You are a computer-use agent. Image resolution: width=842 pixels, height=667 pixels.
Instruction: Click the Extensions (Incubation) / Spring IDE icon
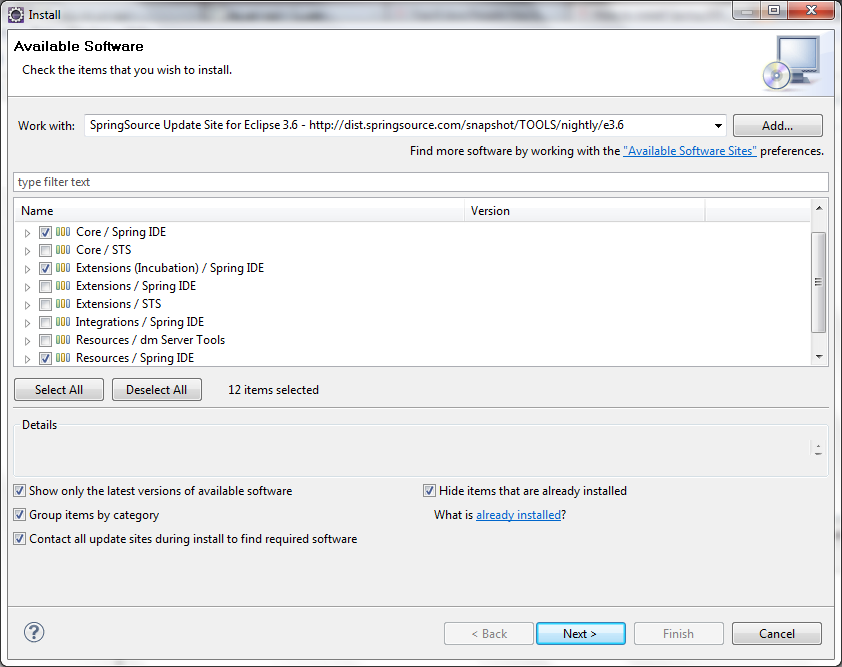click(x=61, y=267)
